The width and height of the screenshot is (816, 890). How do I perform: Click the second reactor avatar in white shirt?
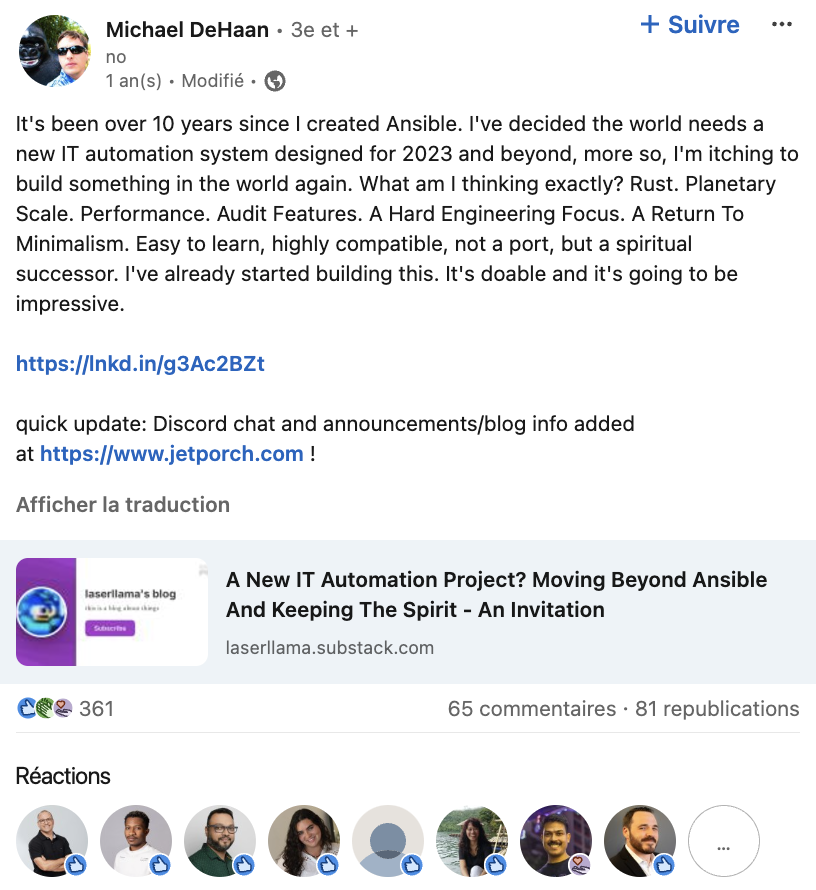[x=136, y=841]
